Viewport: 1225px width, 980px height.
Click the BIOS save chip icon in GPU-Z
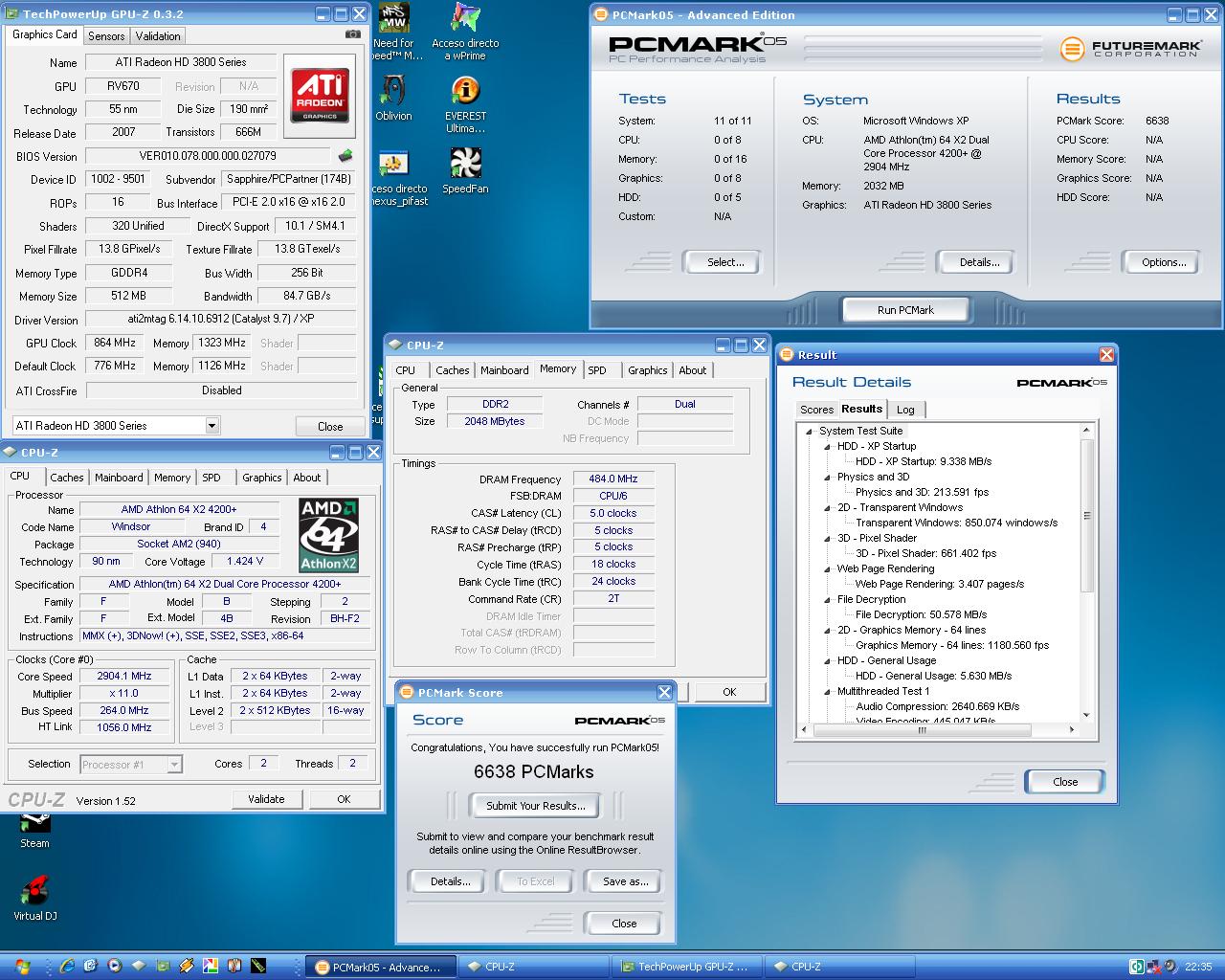345,156
